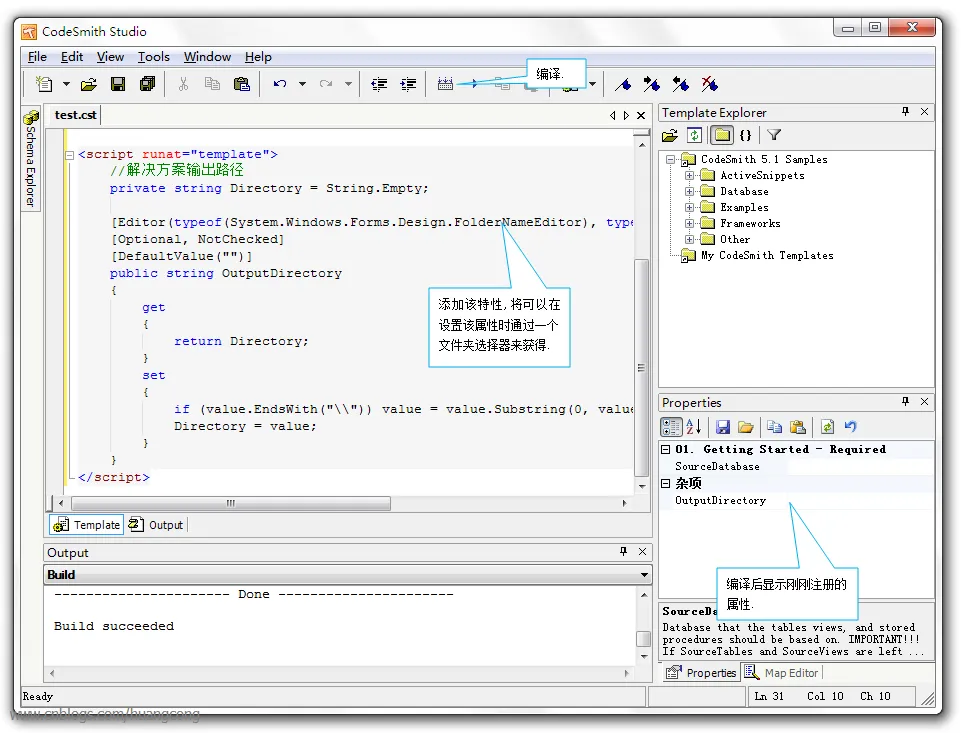Refresh the Template Explorer tree
The image size is (962, 733).
695,135
